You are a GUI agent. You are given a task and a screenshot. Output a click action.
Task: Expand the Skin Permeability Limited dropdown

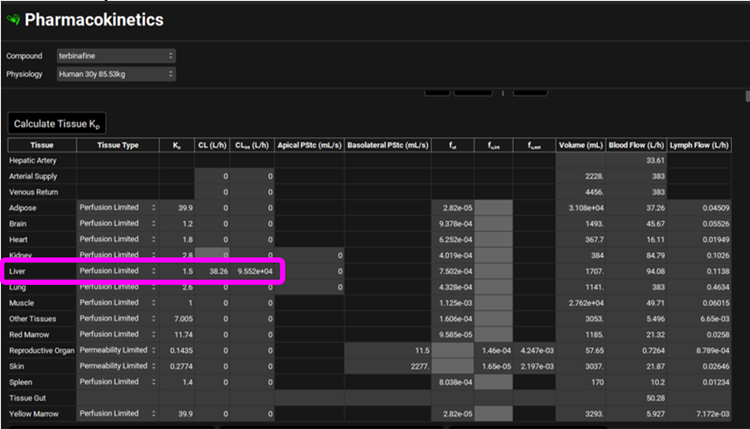pyautogui.click(x=118, y=366)
